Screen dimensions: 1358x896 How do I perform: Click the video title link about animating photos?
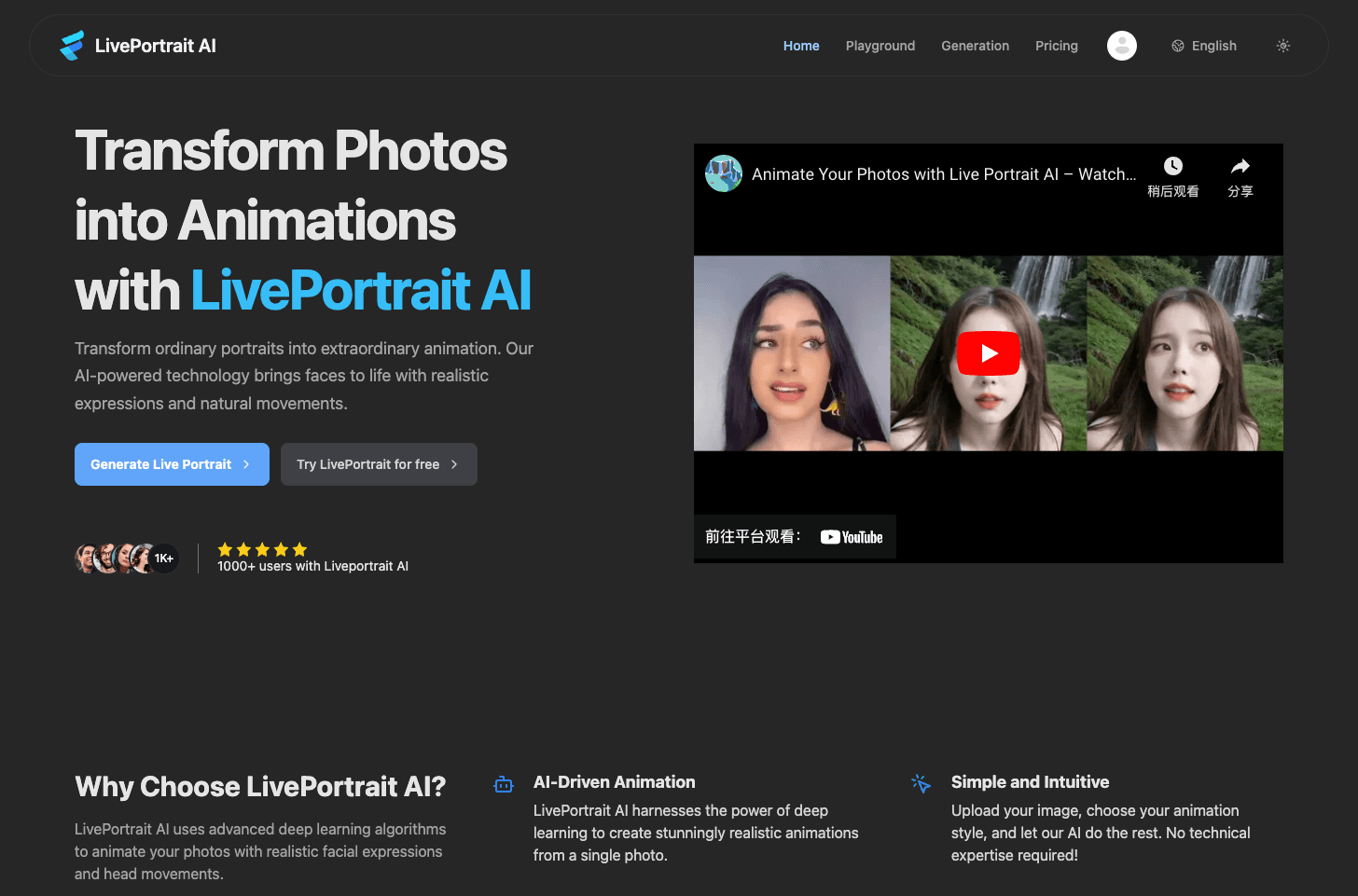[943, 174]
